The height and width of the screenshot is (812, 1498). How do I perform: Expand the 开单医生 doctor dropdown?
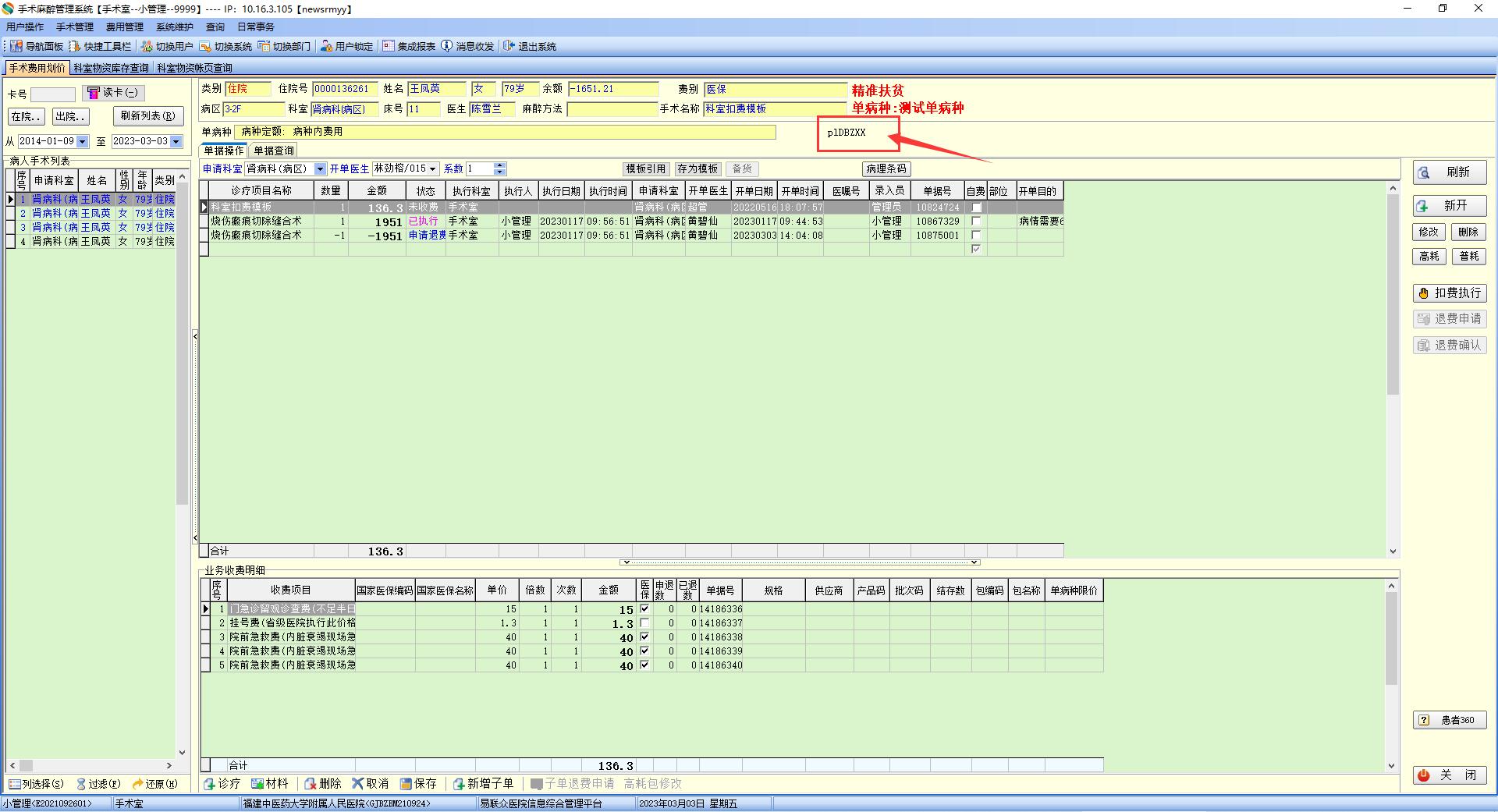433,169
